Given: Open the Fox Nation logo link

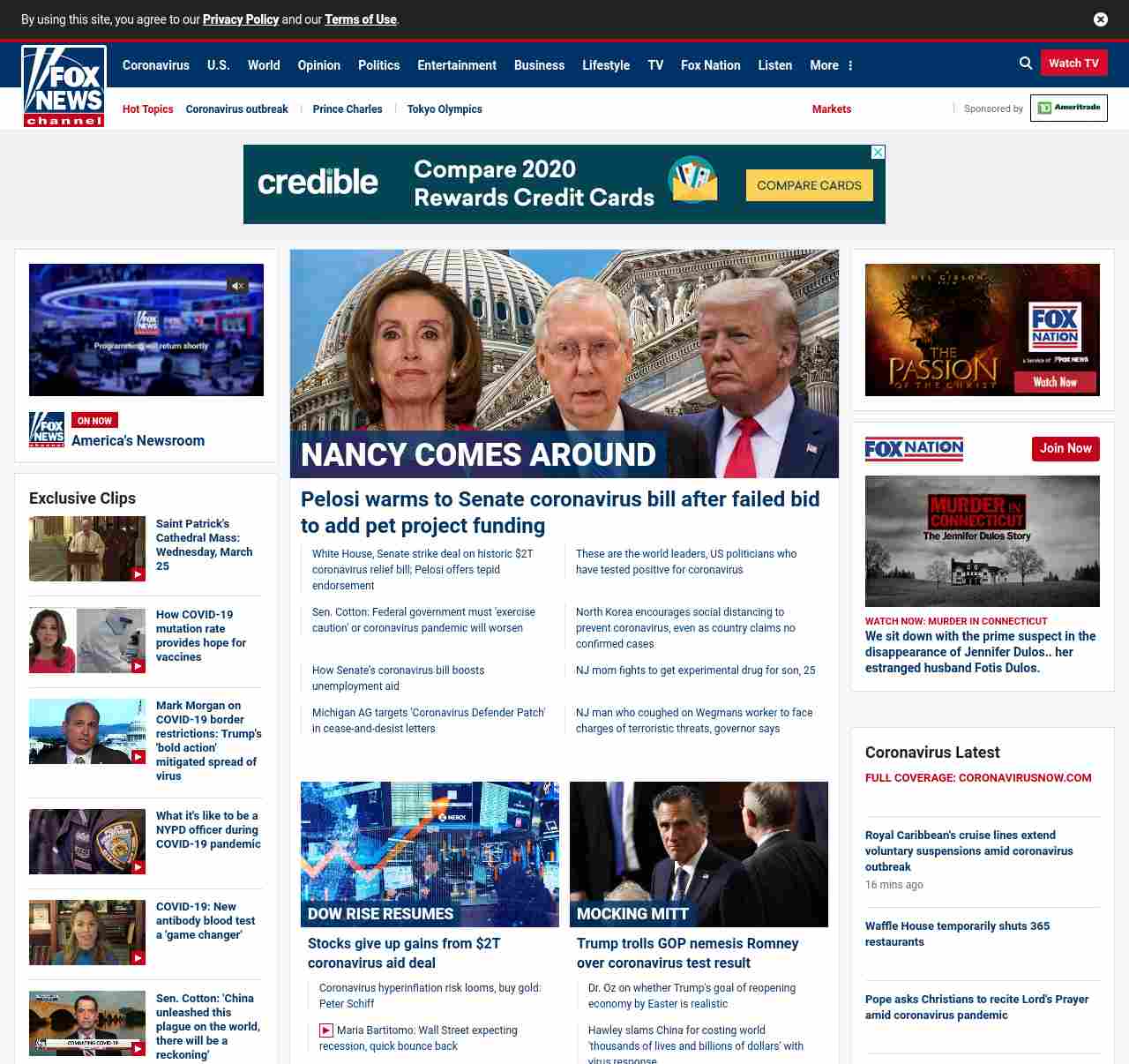Looking at the screenshot, I should pos(914,449).
